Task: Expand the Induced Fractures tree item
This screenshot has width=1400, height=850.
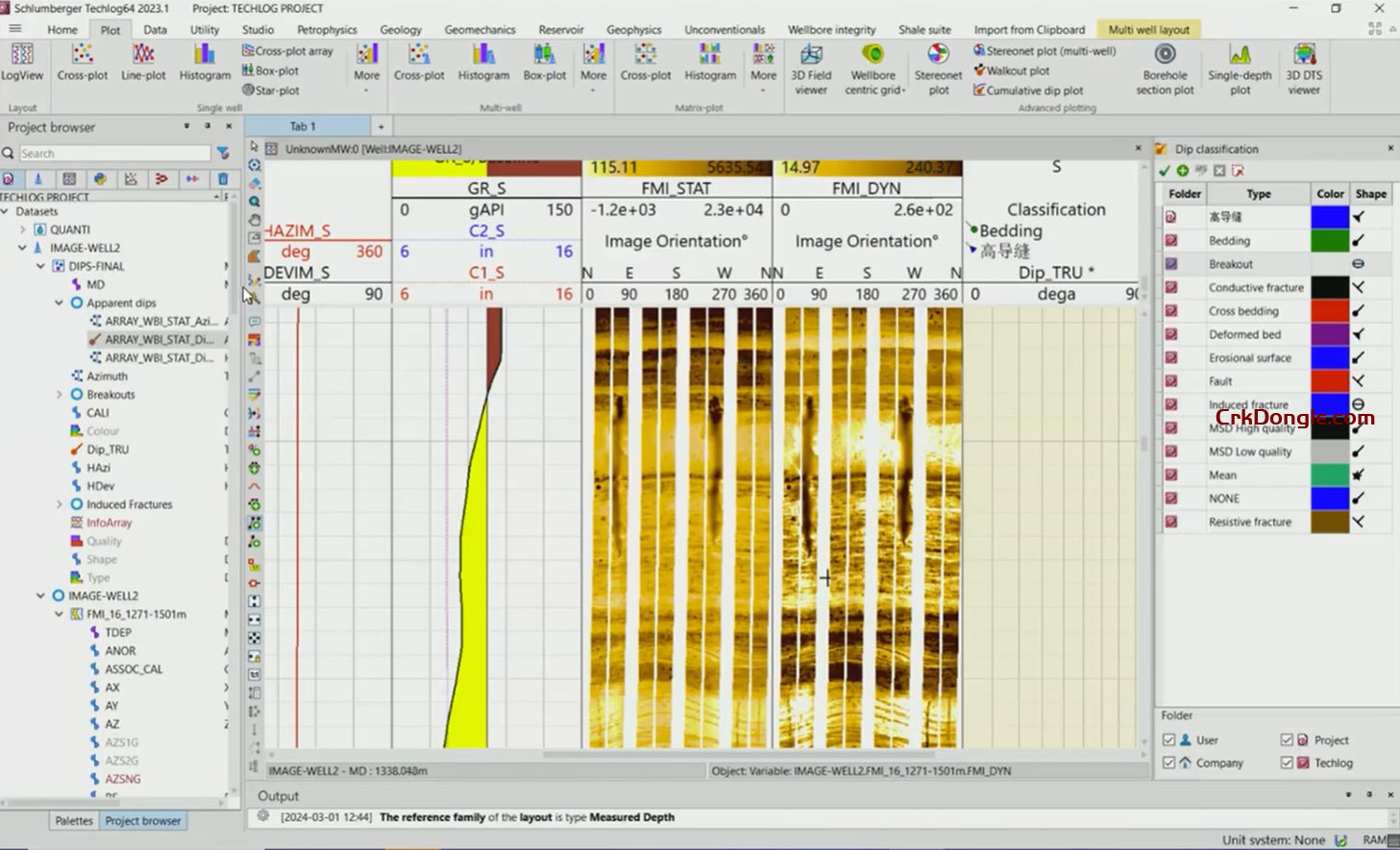Action: tap(60, 504)
